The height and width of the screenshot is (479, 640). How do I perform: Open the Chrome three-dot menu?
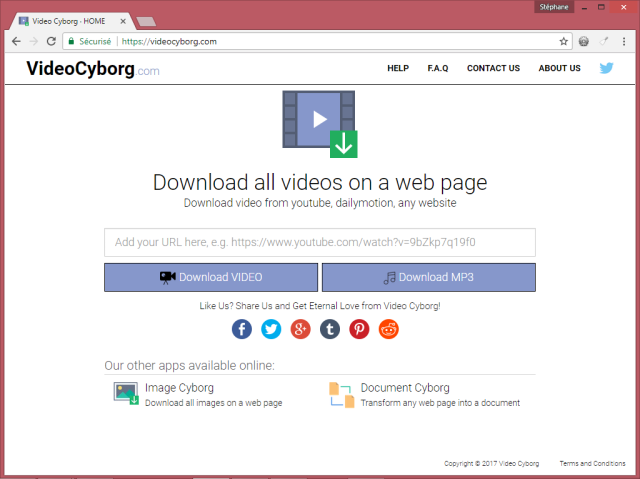[624, 41]
